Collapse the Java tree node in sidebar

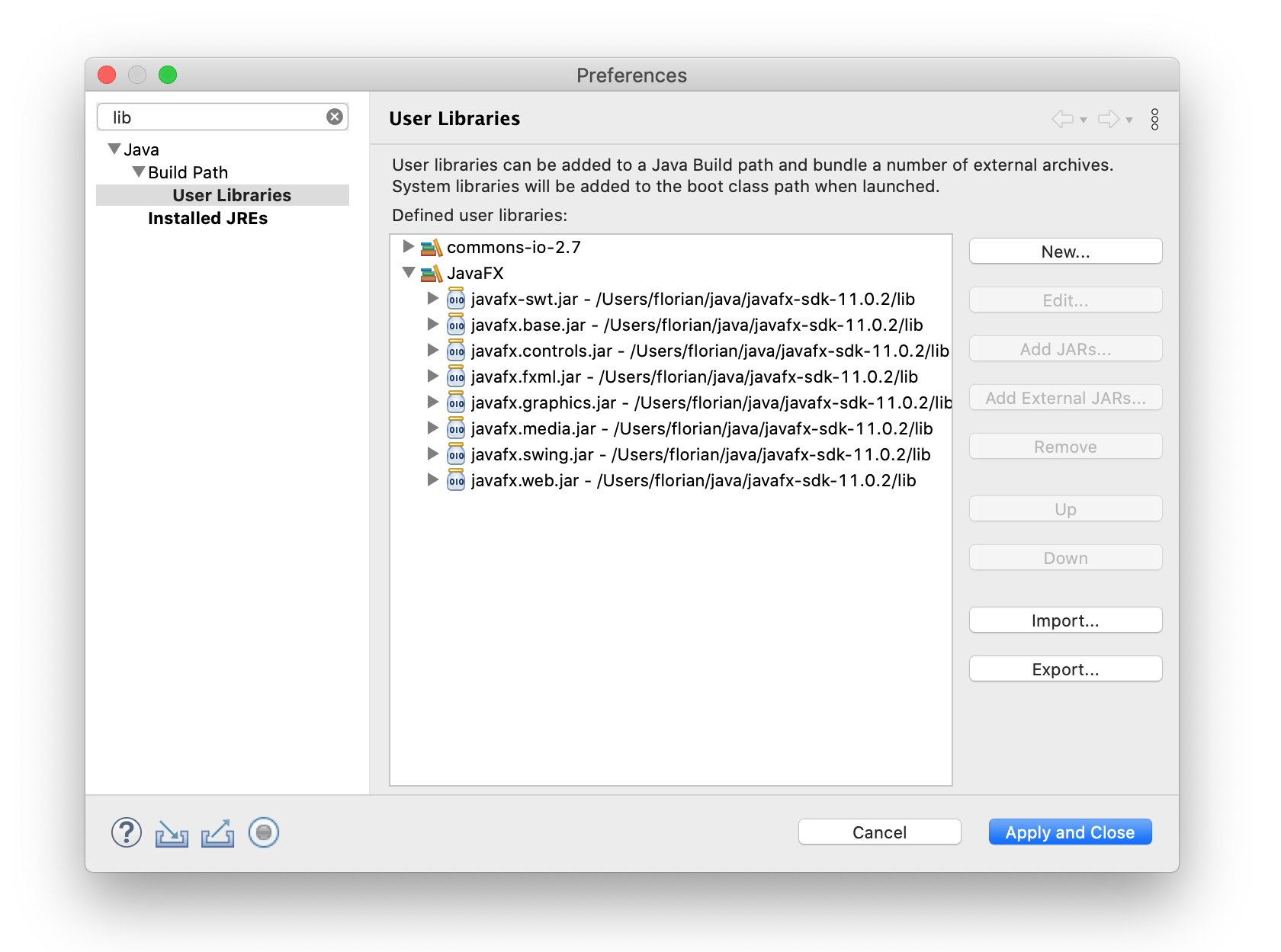coord(114,149)
